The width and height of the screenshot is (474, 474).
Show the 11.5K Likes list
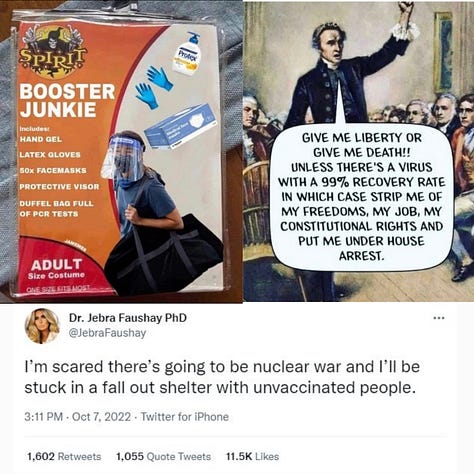pos(252,456)
